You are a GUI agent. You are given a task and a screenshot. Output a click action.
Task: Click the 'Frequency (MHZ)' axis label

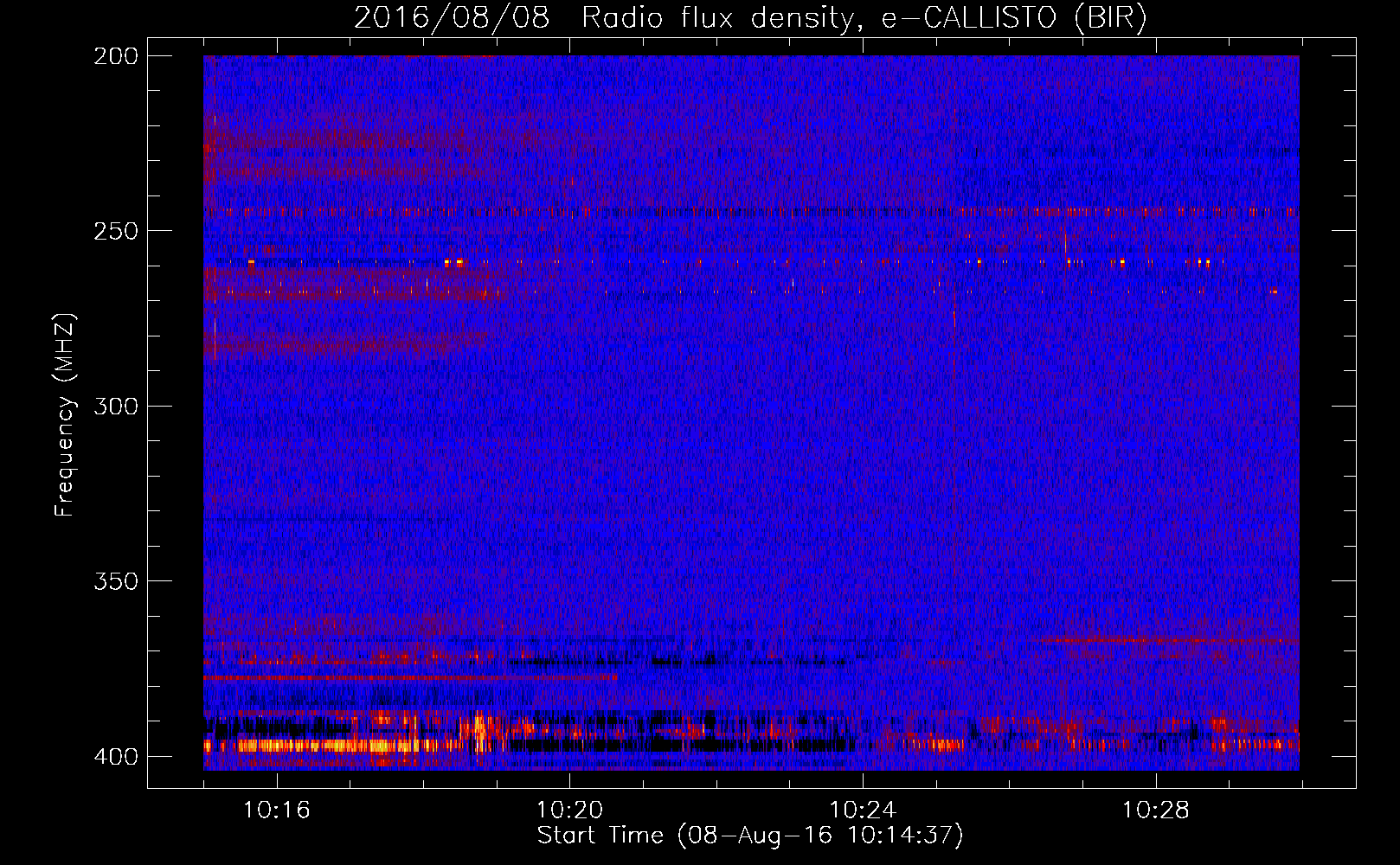[x=65, y=414]
